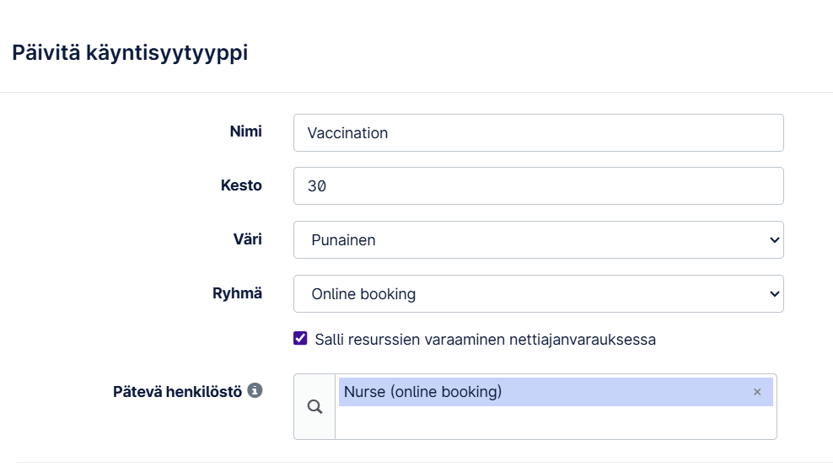Remove Nurse (online booking) with the x

(757, 392)
